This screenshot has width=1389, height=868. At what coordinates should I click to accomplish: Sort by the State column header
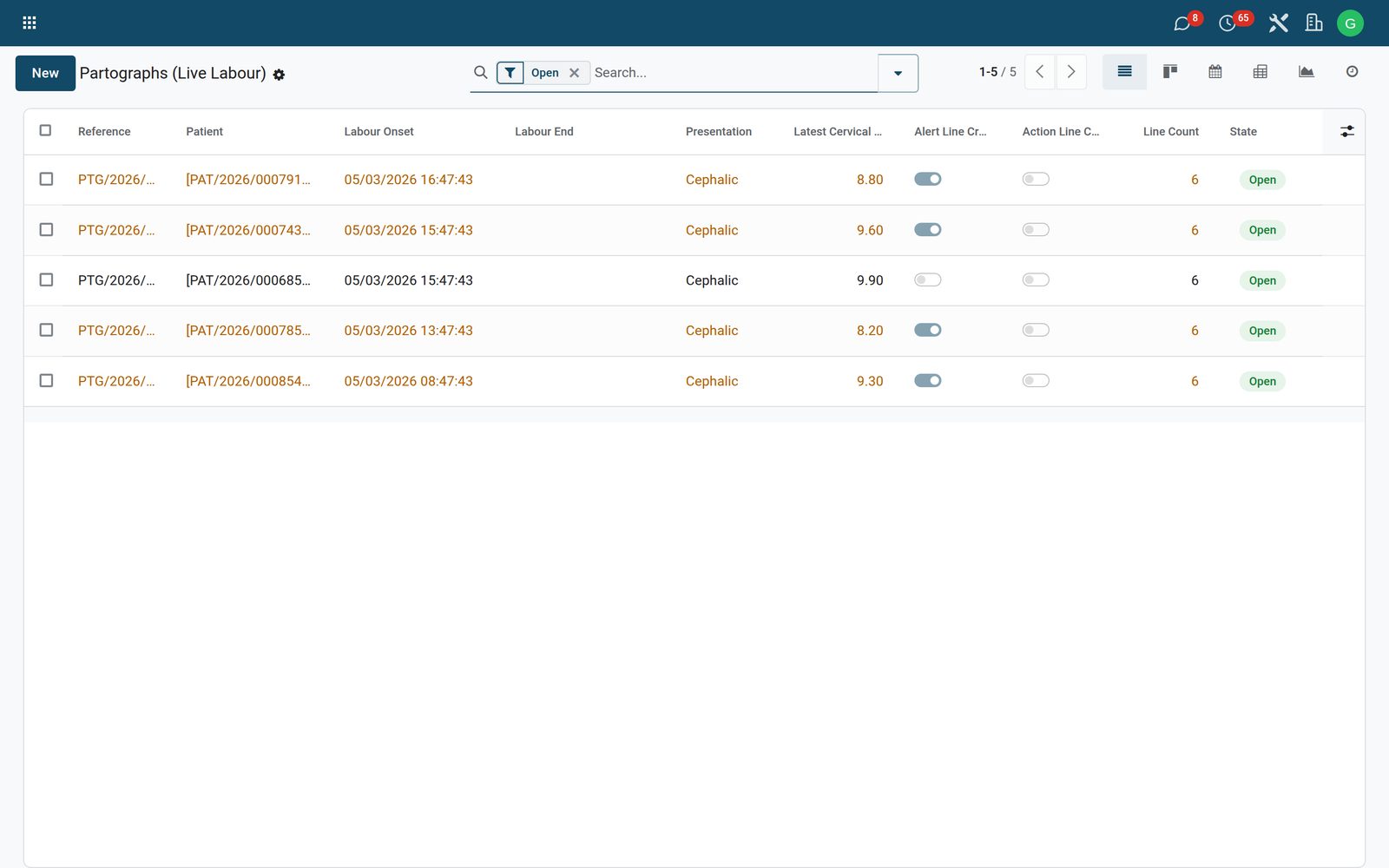(1243, 132)
